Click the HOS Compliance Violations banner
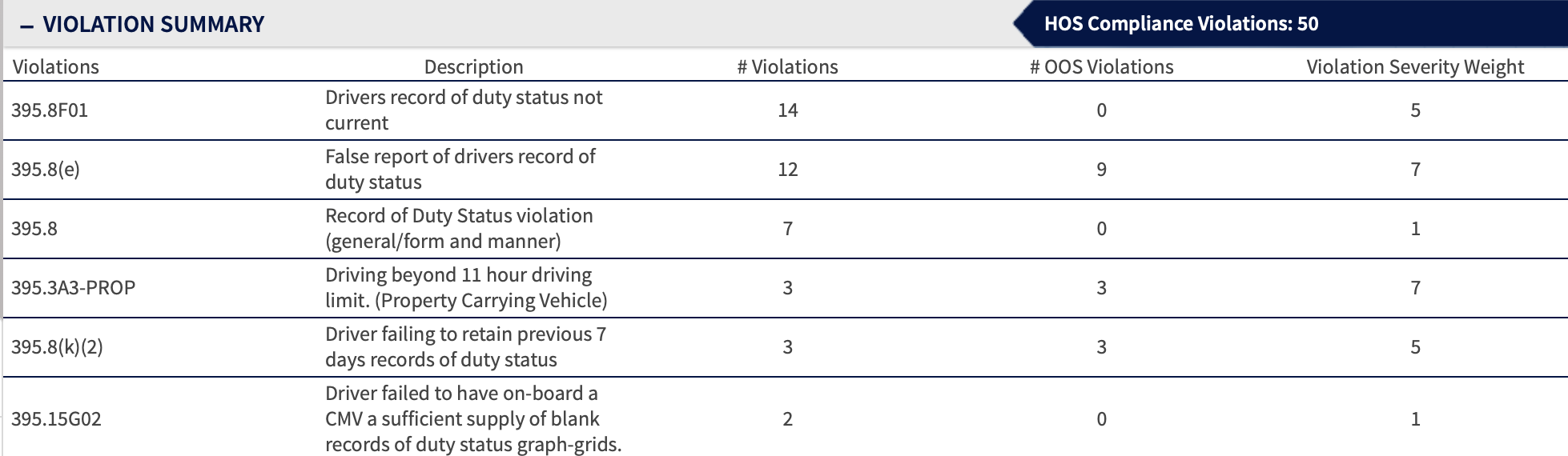This screenshot has height=456, width=1568. [1180, 24]
